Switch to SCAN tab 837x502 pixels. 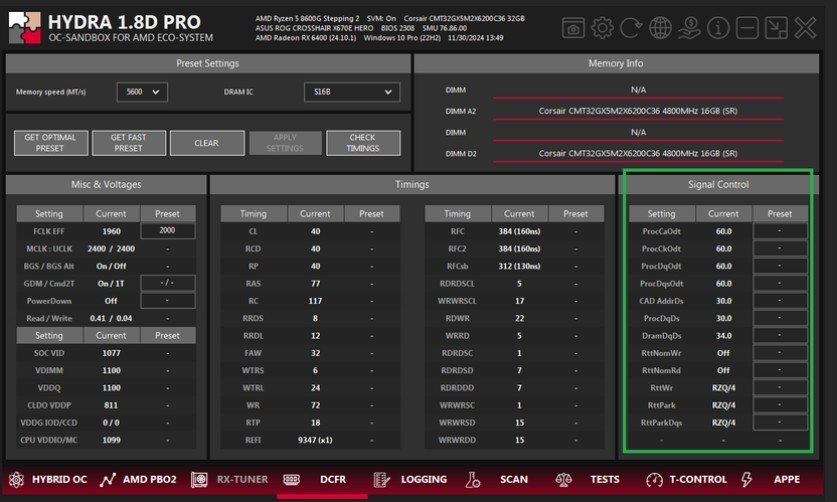pos(514,480)
